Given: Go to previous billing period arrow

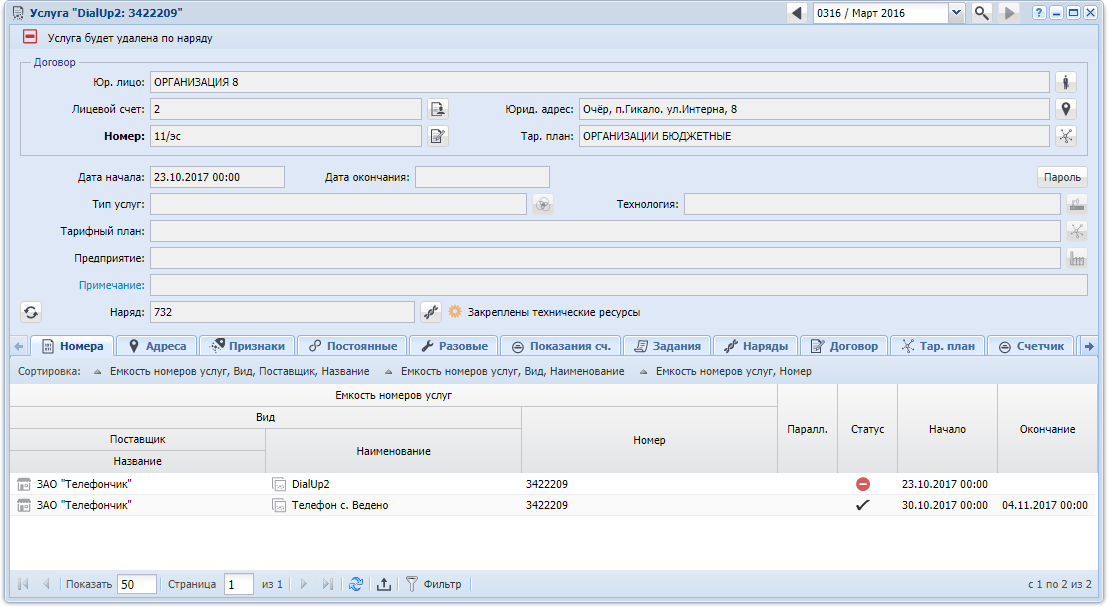Looking at the screenshot, I should click(797, 13).
